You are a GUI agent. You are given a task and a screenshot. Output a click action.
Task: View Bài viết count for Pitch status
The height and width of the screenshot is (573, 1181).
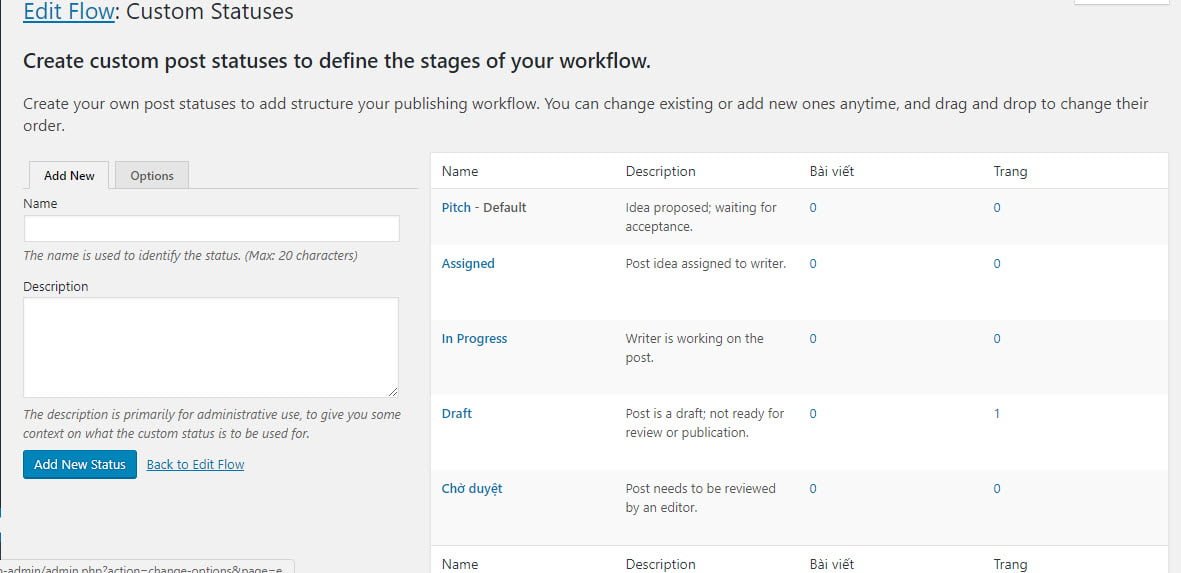click(x=813, y=208)
